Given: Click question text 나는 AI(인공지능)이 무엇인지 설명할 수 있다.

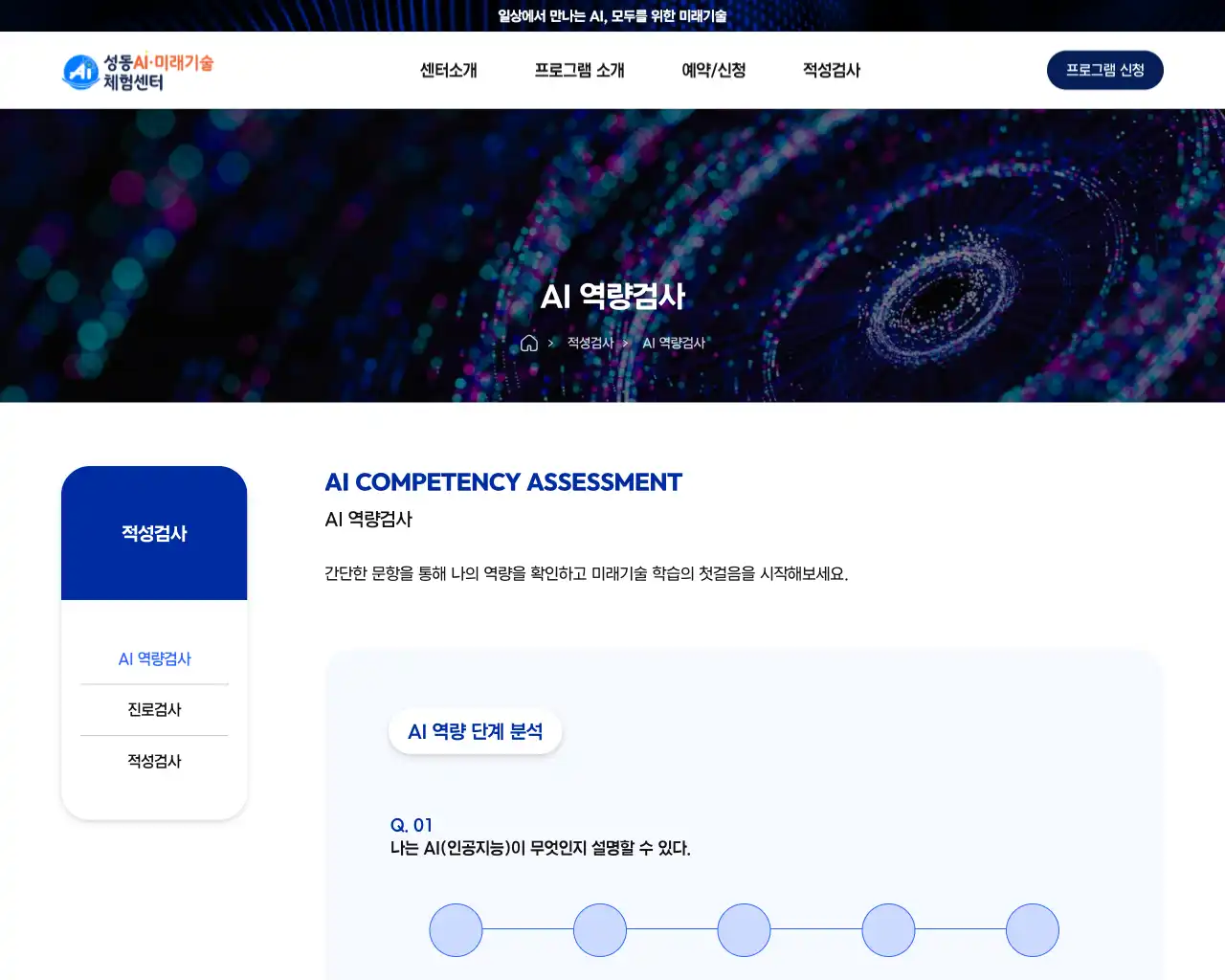Looking at the screenshot, I should [541, 848].
